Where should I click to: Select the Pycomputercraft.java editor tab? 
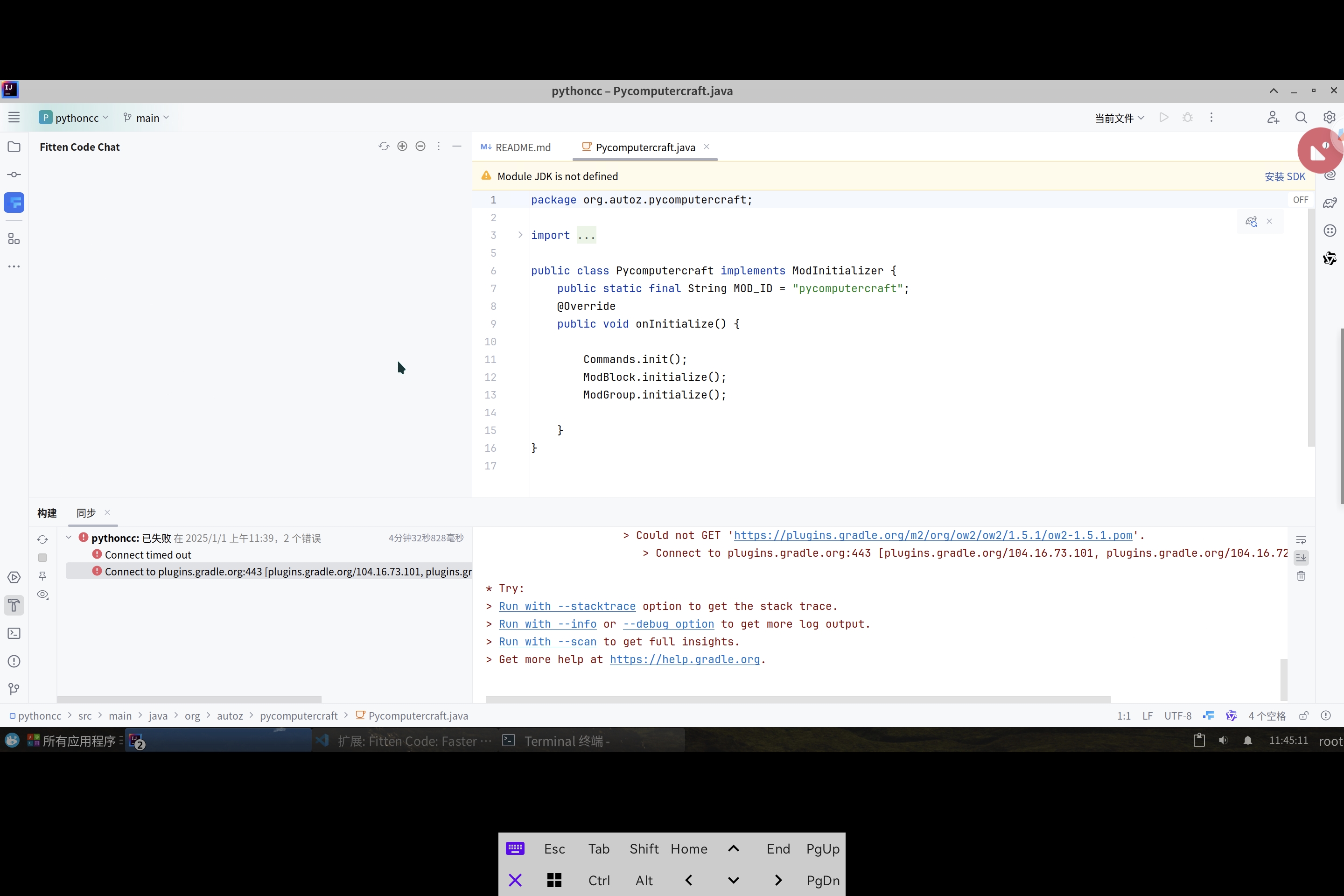coord(645,147)
